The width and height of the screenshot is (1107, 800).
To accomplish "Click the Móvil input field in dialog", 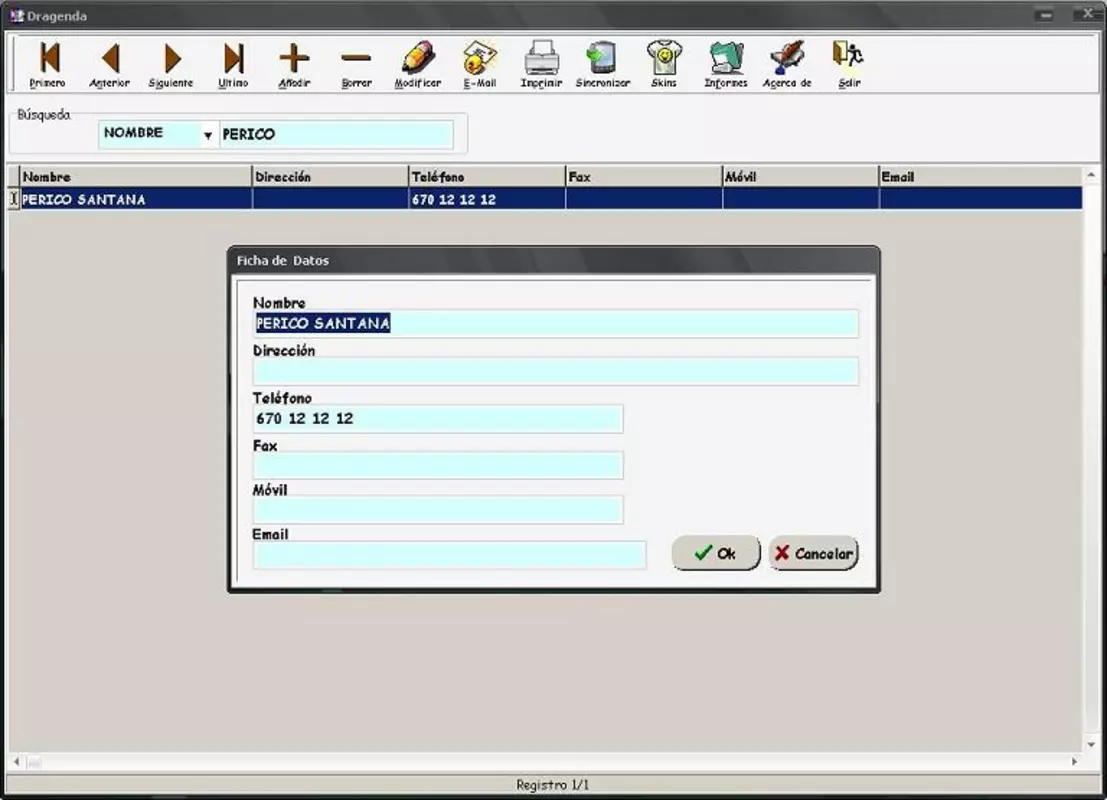I will click(x=438, y=510).
